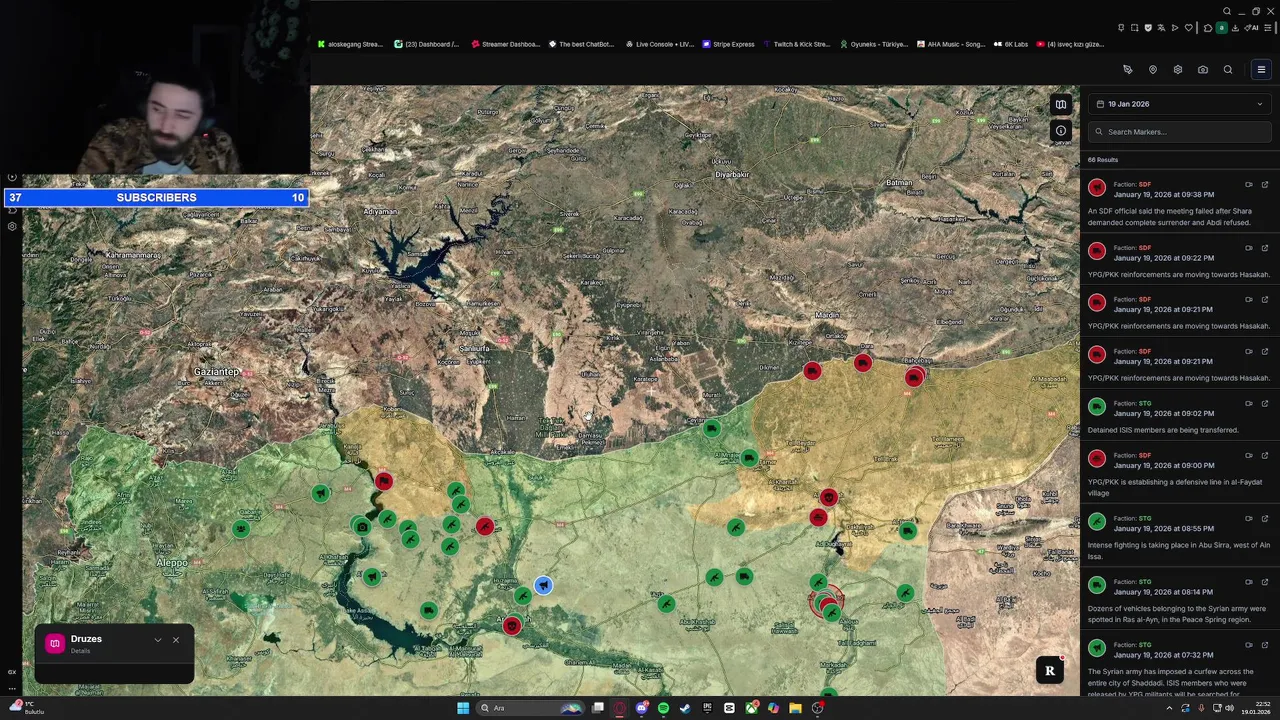Click the Search Markers input field
1280x720 pixels.
1179,132
